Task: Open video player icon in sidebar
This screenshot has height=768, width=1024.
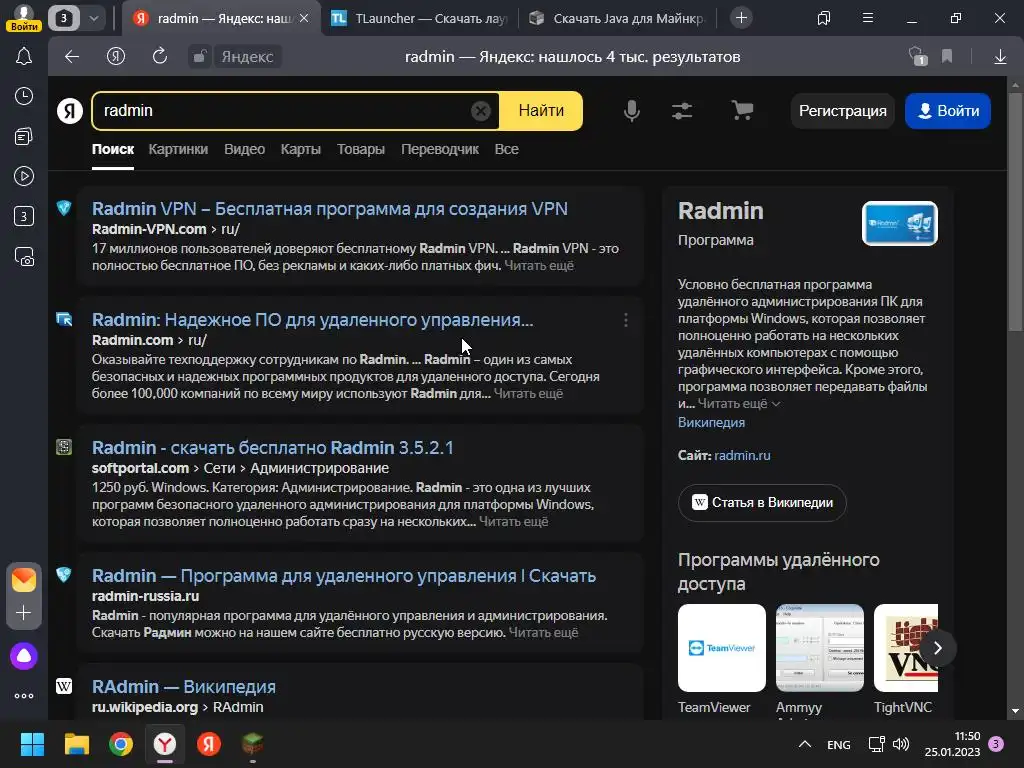Action: coord(24,176)
